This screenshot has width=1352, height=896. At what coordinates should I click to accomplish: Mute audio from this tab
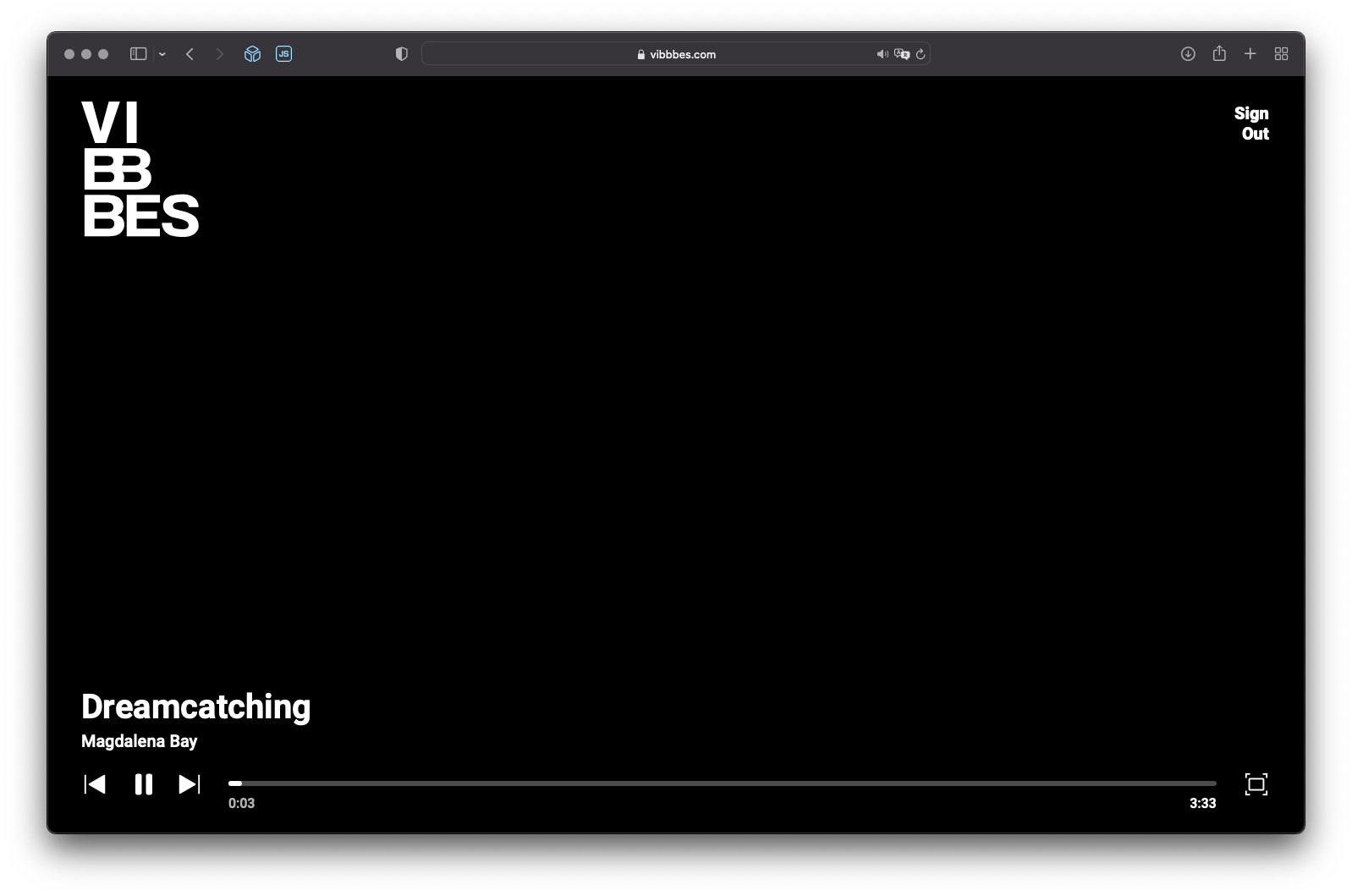click(882, 54)
